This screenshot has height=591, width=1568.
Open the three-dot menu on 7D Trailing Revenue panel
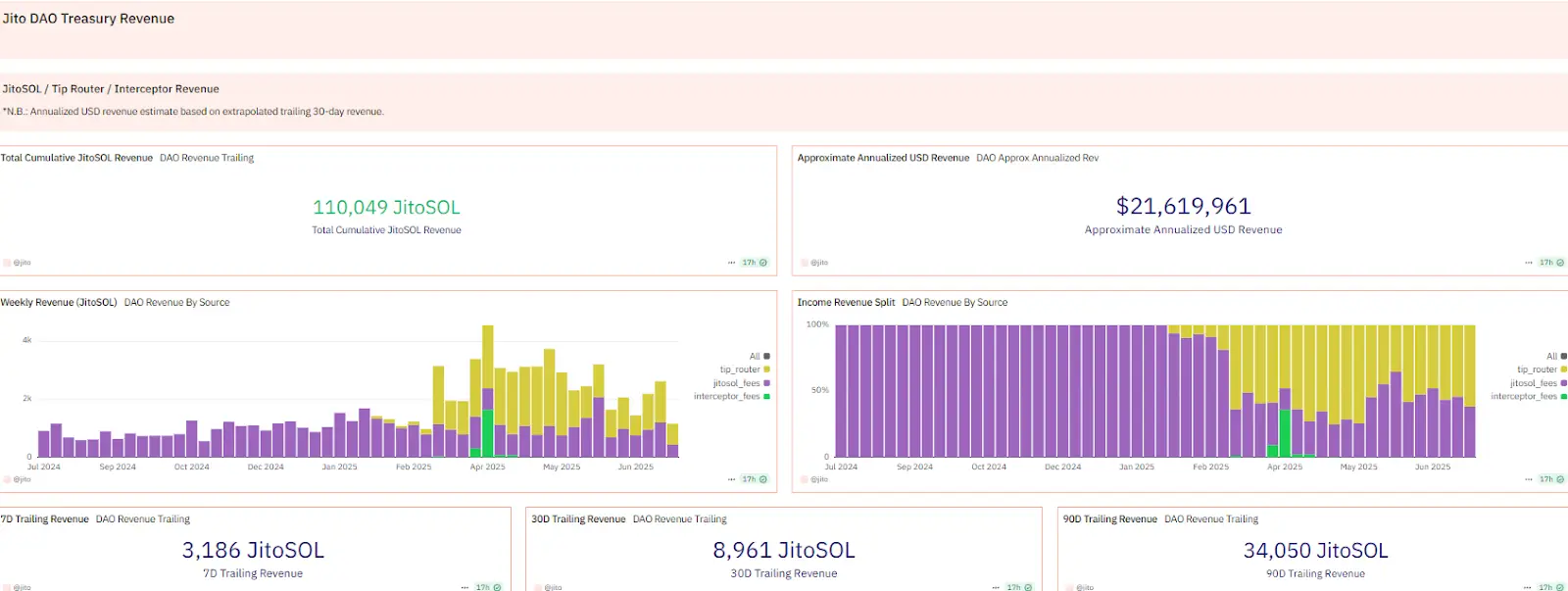tap(465, 587)
